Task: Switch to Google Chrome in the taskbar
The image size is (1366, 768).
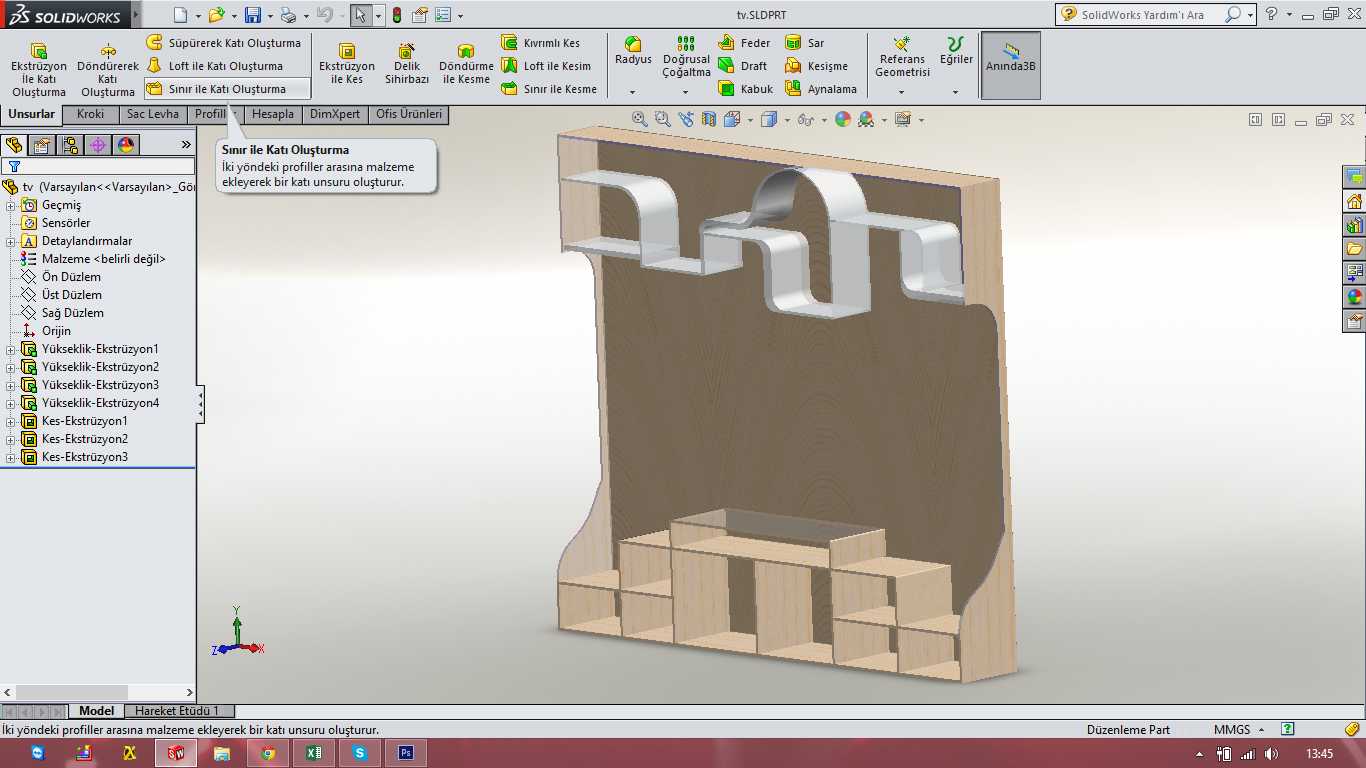Action: pyautogui.click(x=268, y=753)
